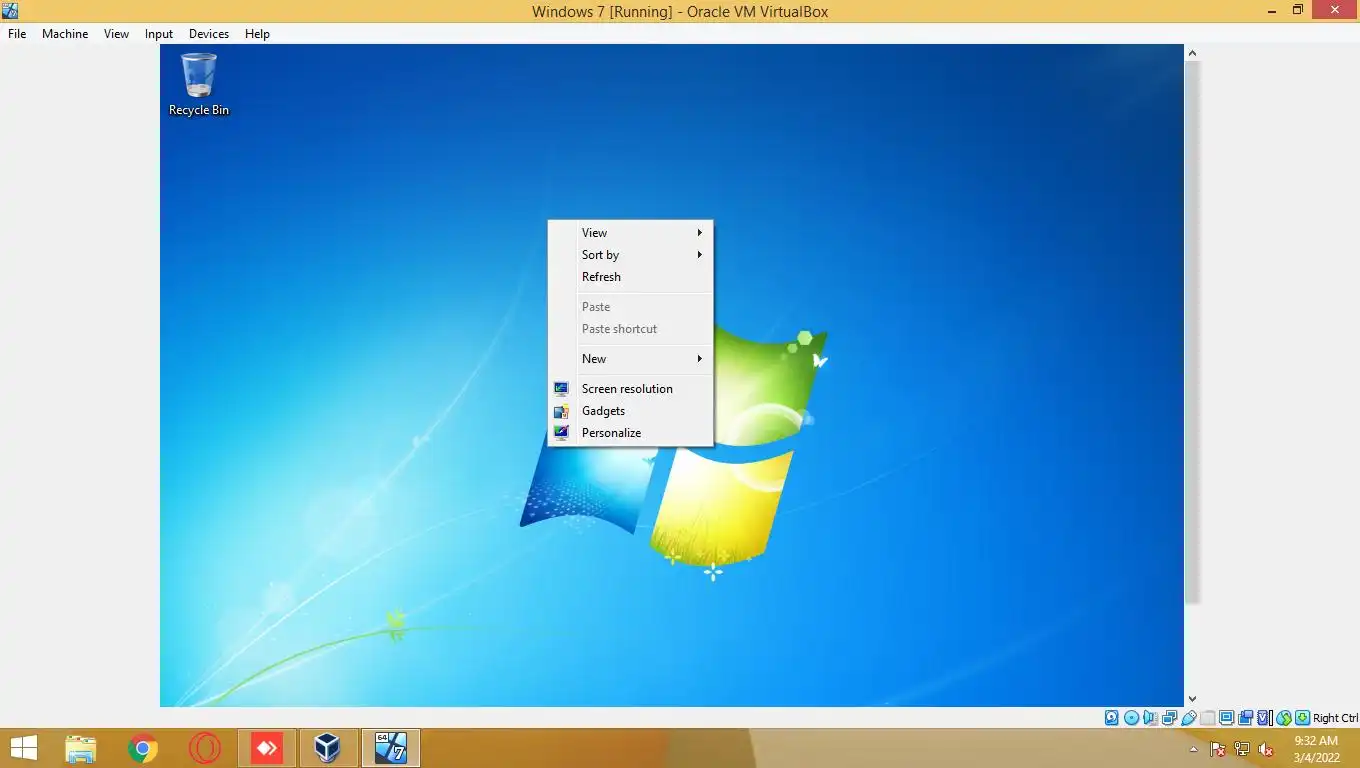Image resolution: width=1360 pixels, height=768 pixels.
Task: Select Paste shortcut in the context menu
Action: click(x=630, y=328)
